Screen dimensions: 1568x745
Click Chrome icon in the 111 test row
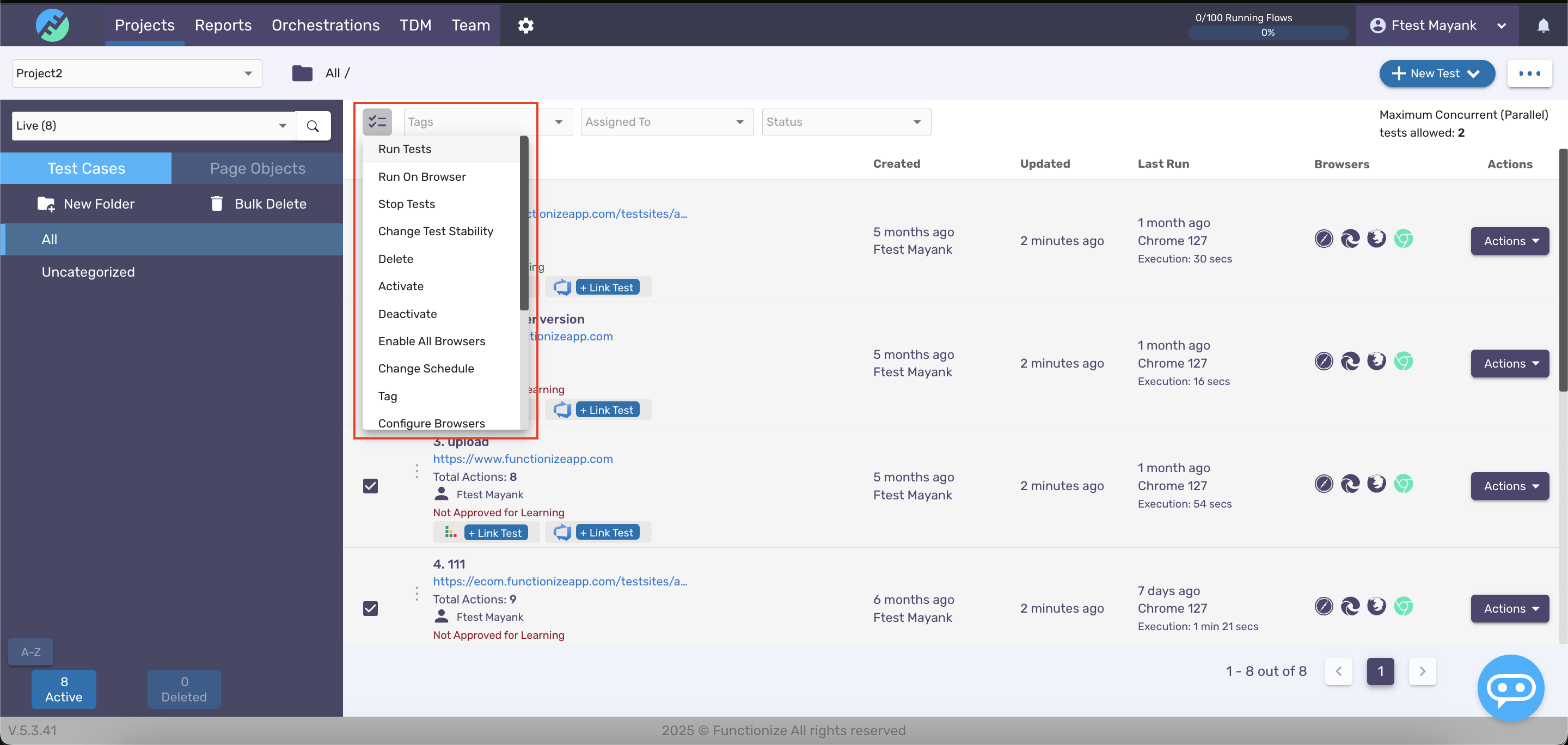(1403, 606)
